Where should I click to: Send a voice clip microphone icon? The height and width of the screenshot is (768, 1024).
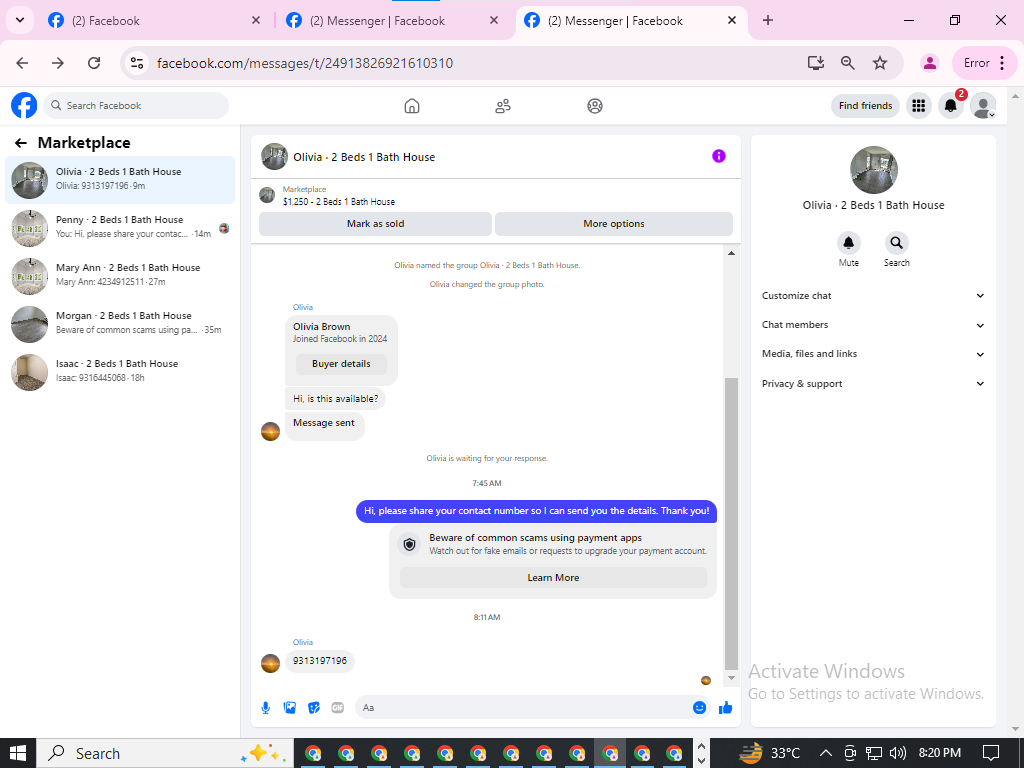[x=266, y=707]
